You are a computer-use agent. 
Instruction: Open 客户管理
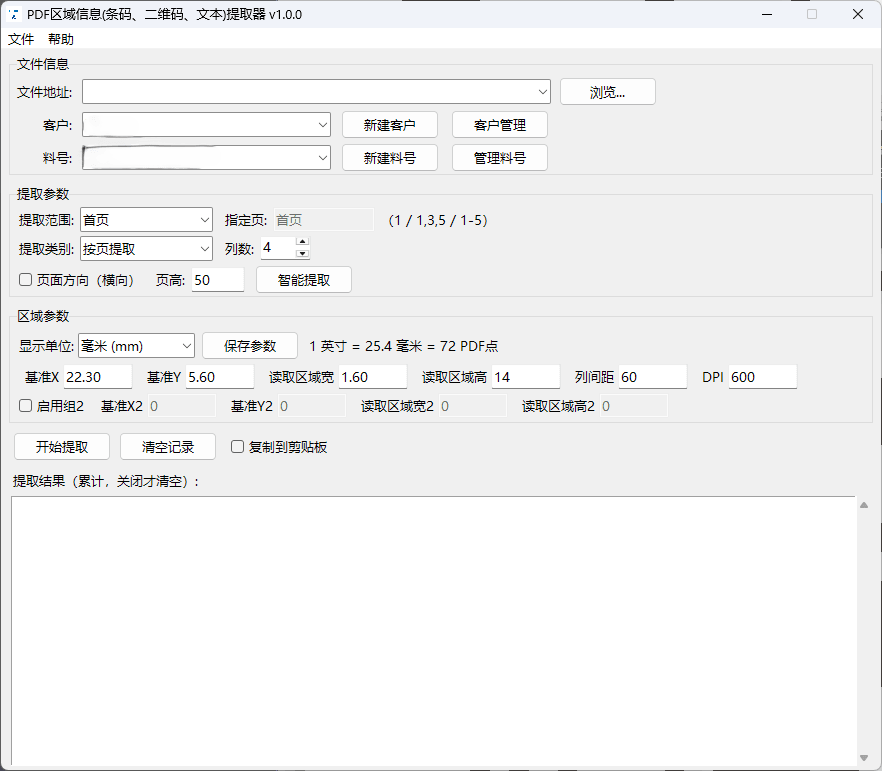coord(500,125)
